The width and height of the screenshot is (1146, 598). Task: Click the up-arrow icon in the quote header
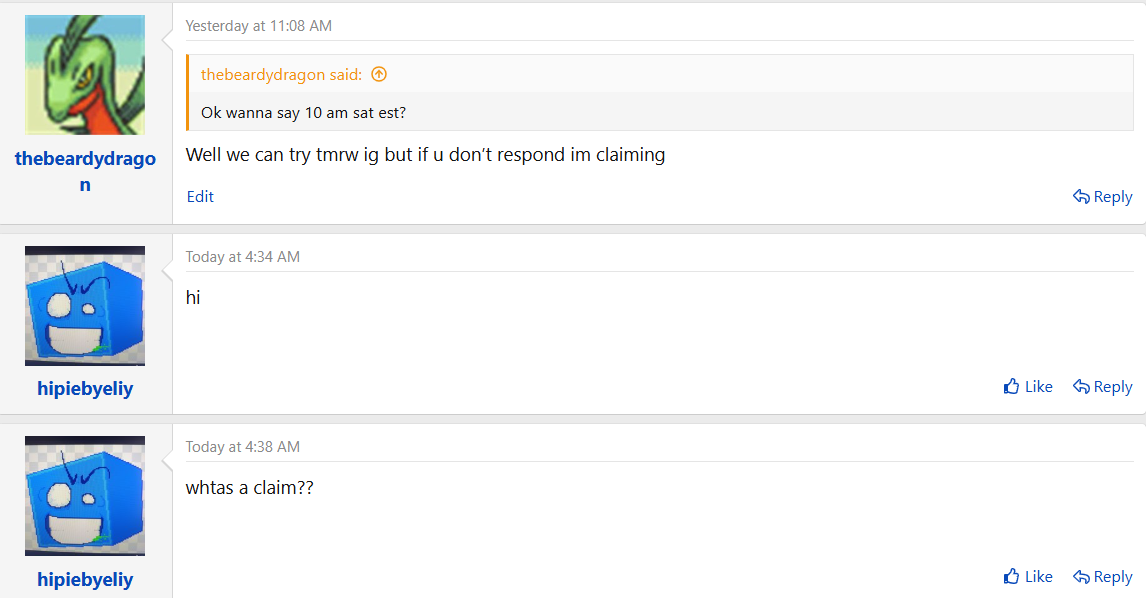[x=379, y=74]
